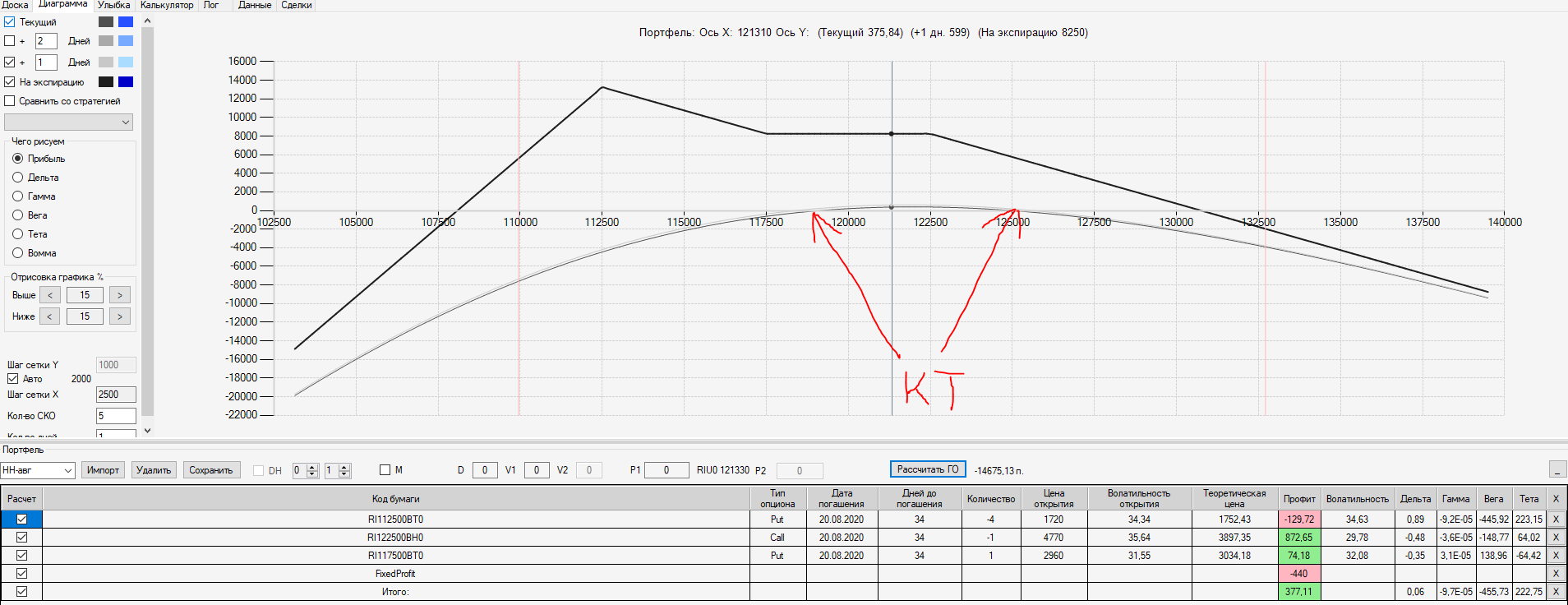The width and height of the screenshot is (1568, 605).
Task: Collapse the portfolio panel with the underscore button
Action: click(x=1557, y=469)
